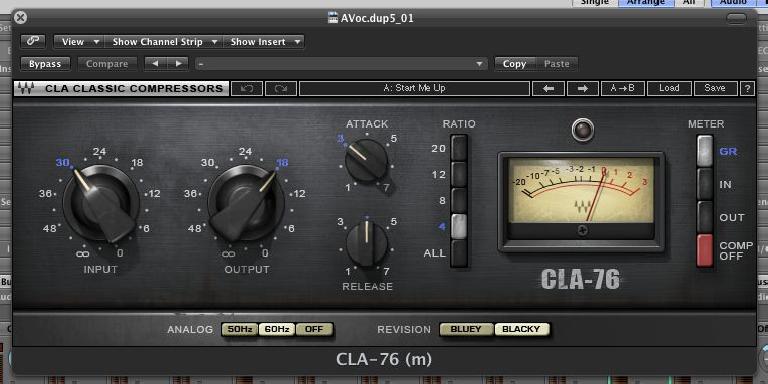The image size is (768, 384).
Task: Select the BLUEY revision
Action: (x=466, y=329)
